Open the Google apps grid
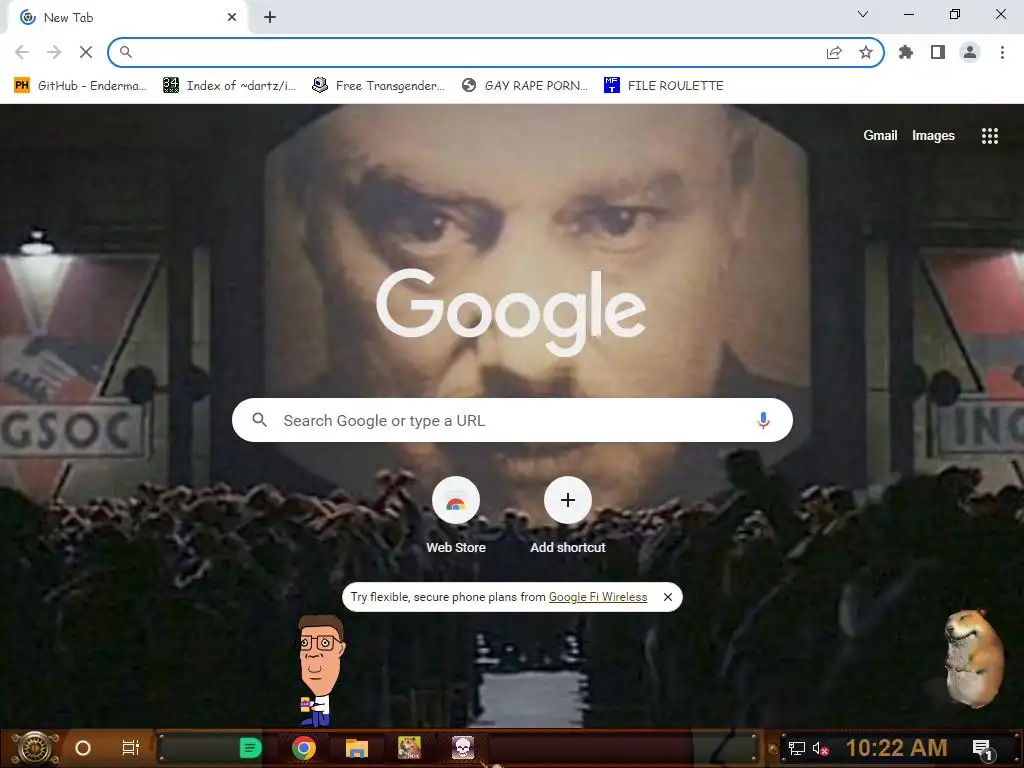 [990, 135]
